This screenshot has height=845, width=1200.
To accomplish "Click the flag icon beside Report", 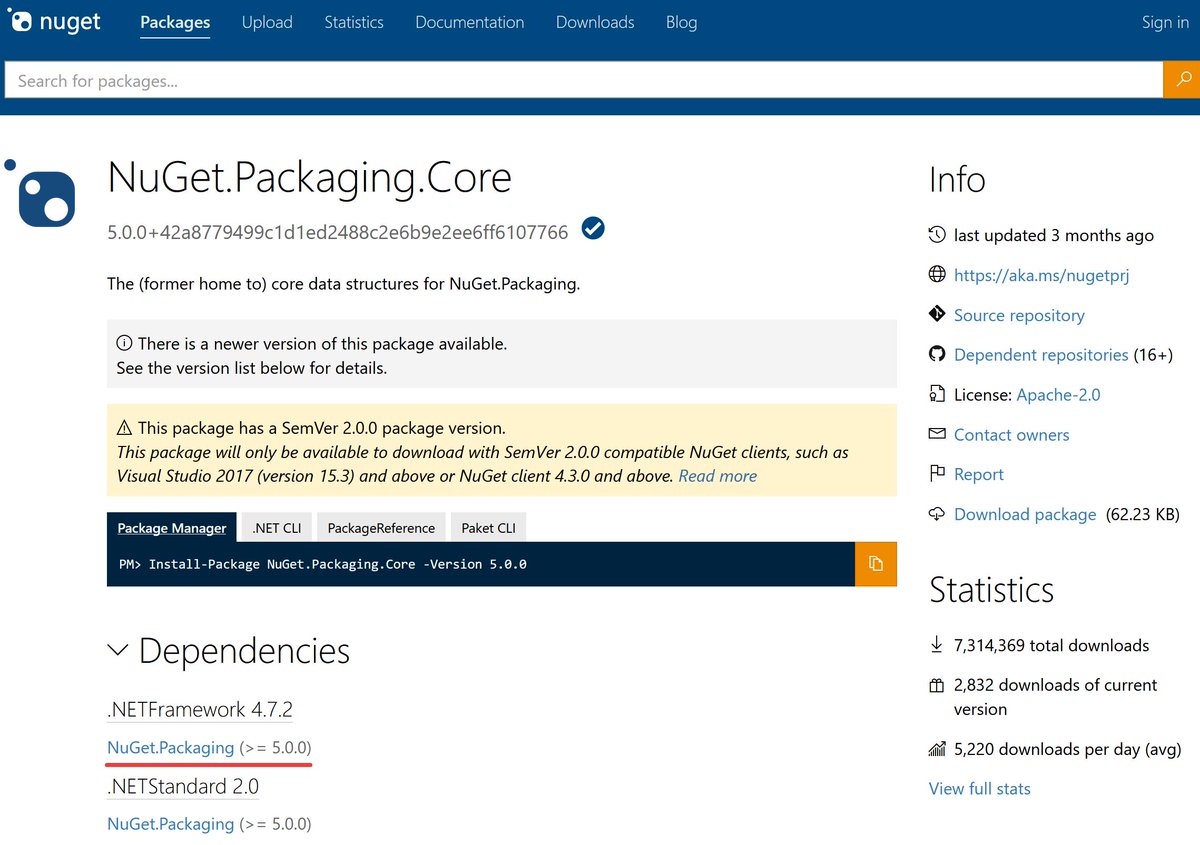I will pyautogui.click(x=937, y=474).
